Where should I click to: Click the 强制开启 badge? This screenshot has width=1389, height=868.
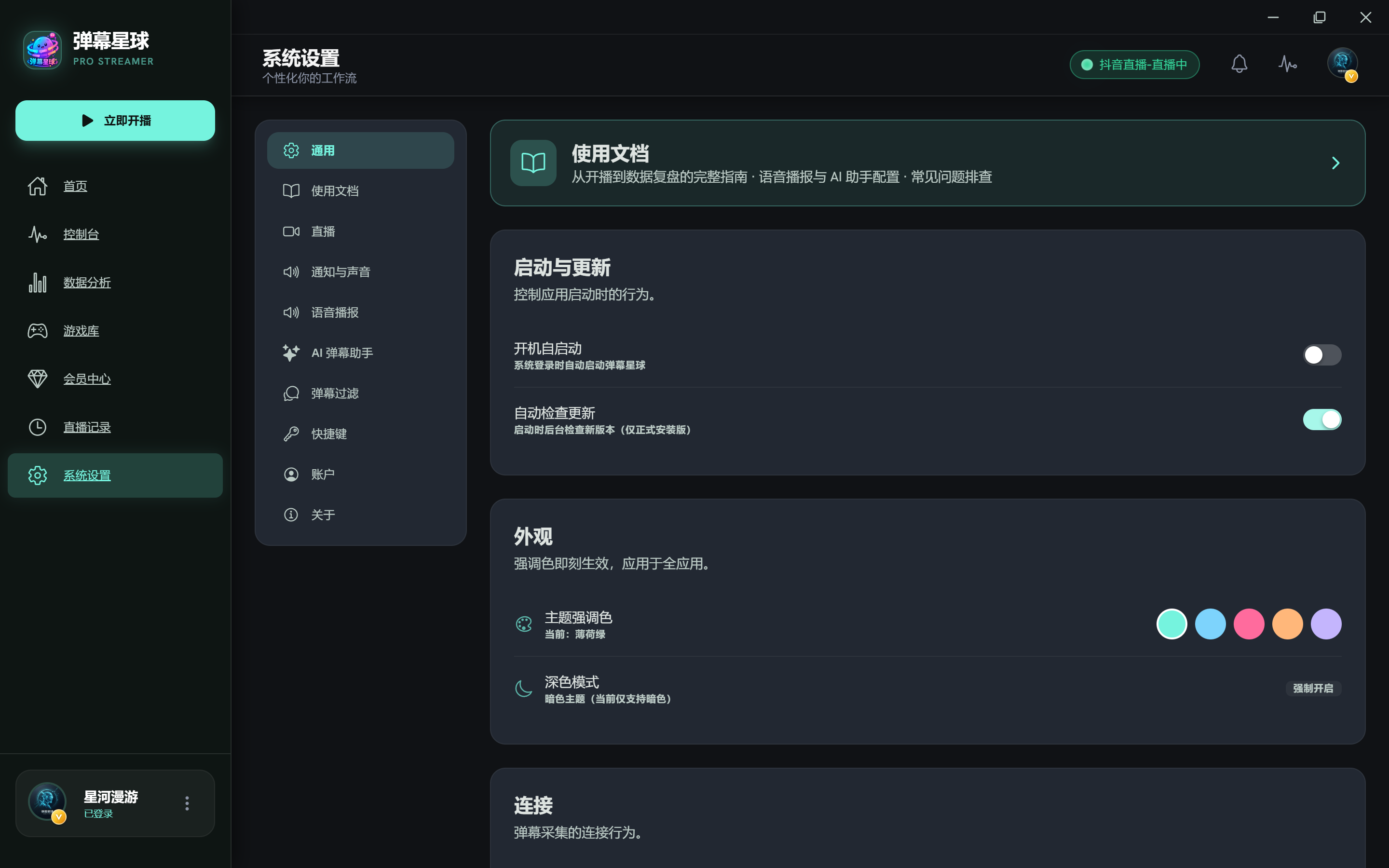coord(1313,688)
